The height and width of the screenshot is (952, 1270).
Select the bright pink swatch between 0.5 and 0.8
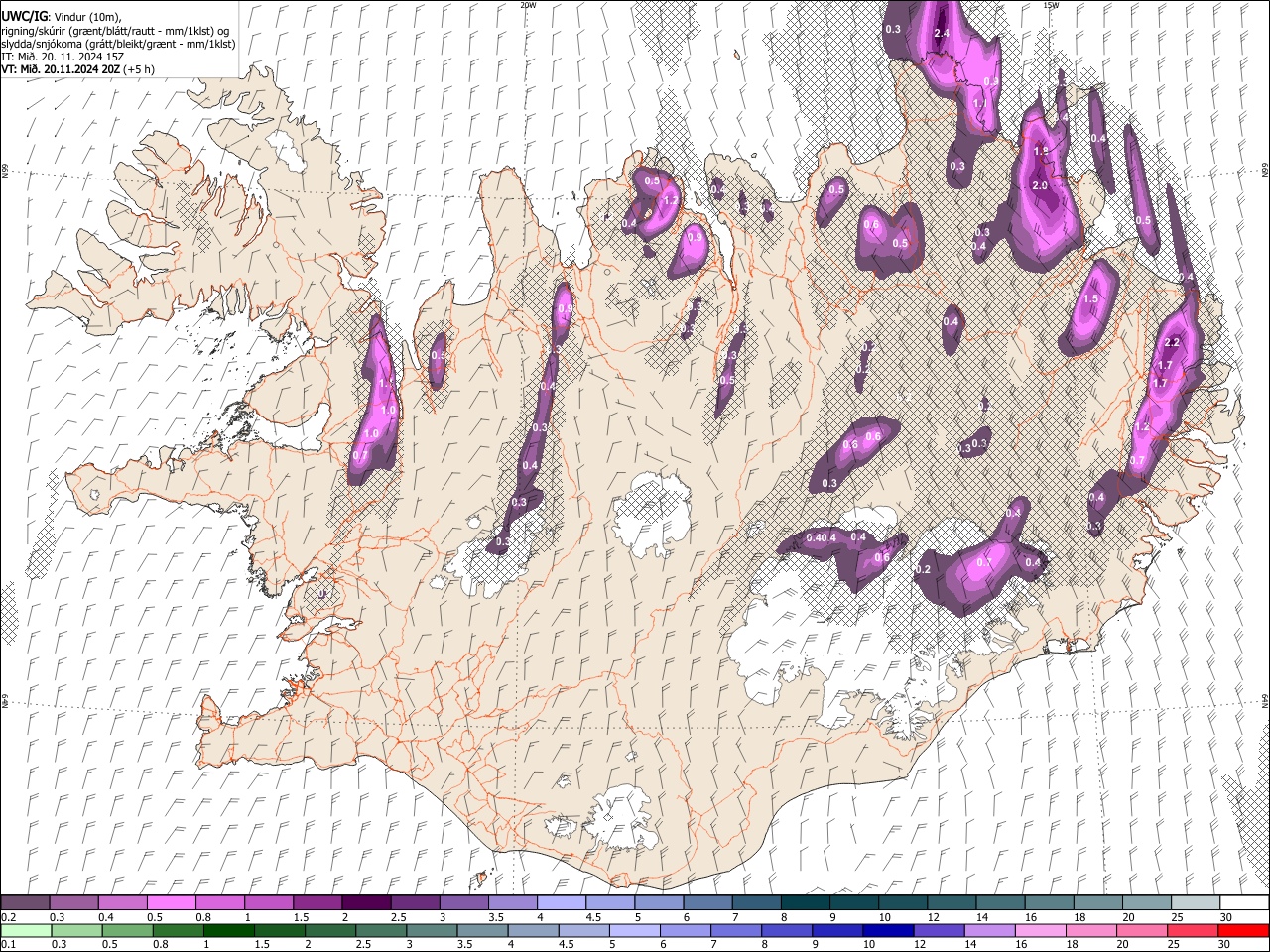point(172,902)
